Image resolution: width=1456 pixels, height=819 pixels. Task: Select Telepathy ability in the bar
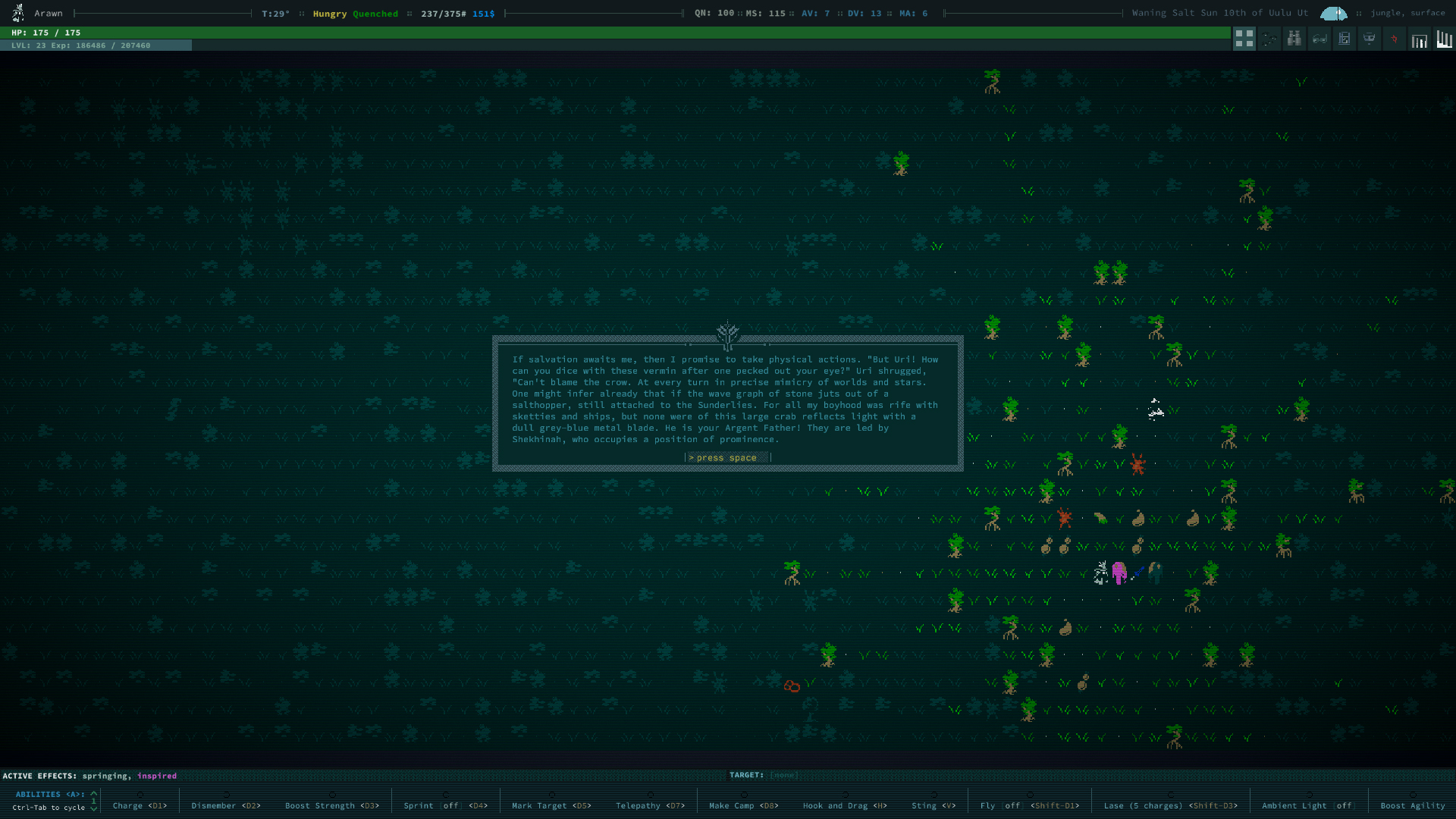(x=650, y=805)
